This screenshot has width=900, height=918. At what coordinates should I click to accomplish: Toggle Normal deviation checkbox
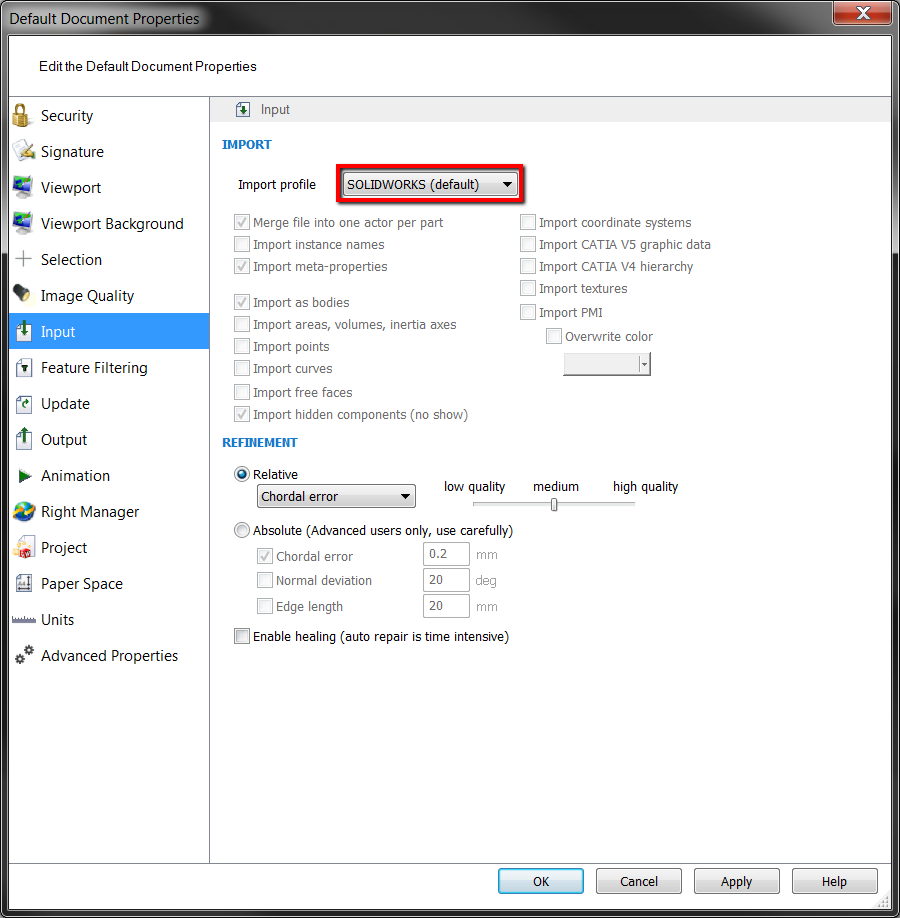point(265,580)
